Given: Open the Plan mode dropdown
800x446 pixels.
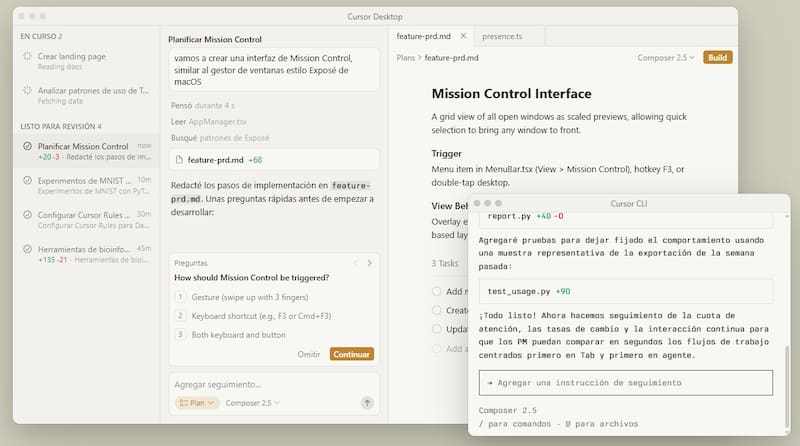Looking at the screenshot, I should click(x=197, y=403).
